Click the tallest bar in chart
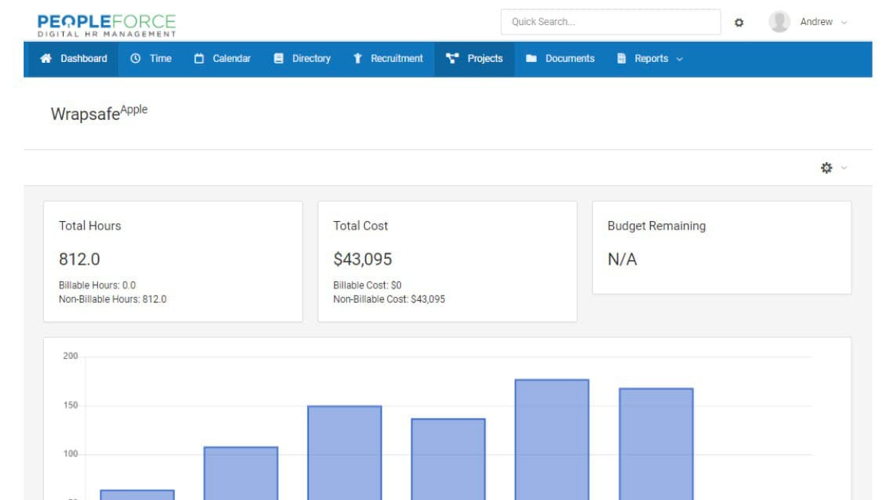This screenshot has height=500, width=890. tap(552, 438)
